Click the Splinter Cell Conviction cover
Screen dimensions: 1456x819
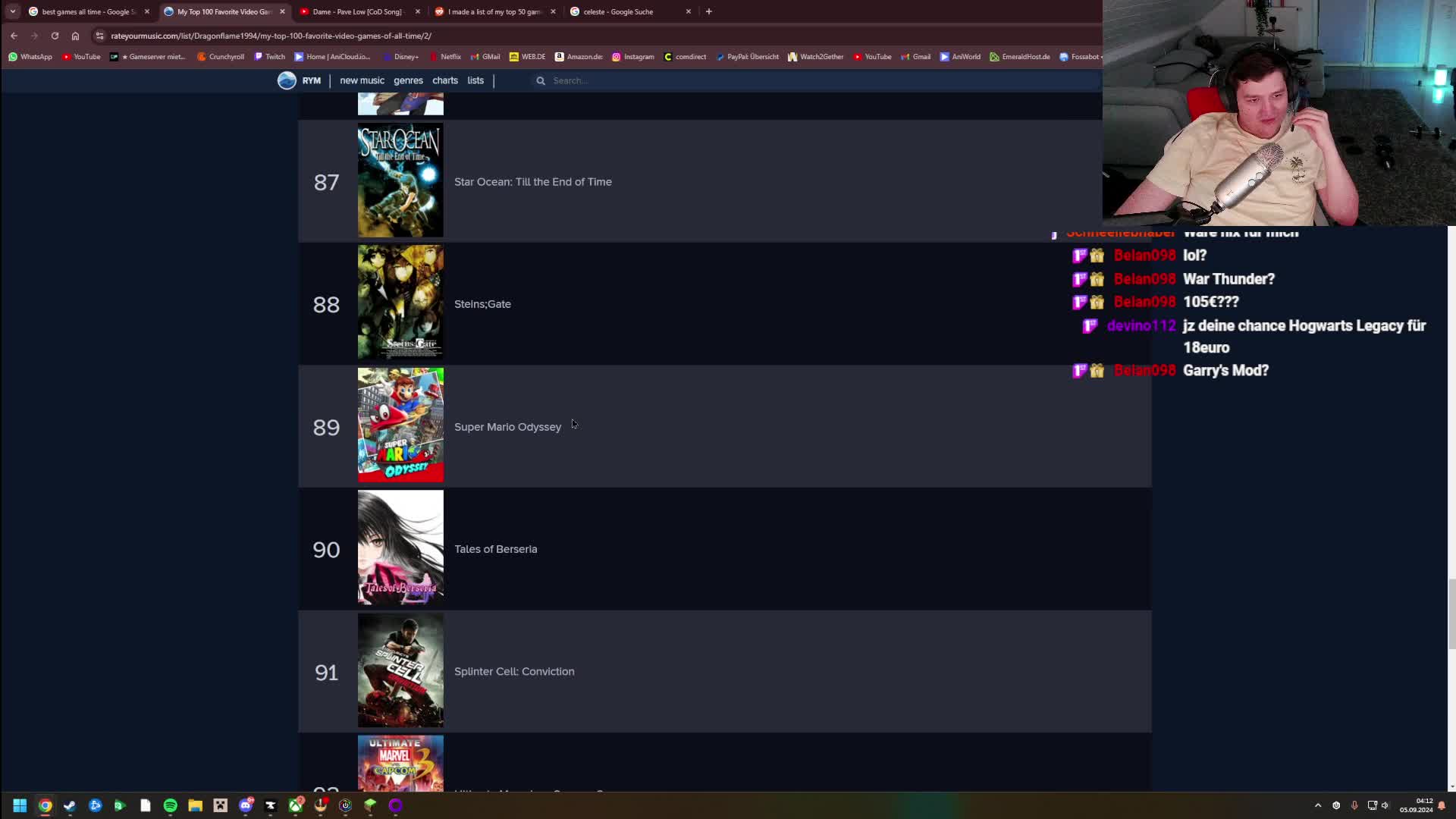pos(400,670)
